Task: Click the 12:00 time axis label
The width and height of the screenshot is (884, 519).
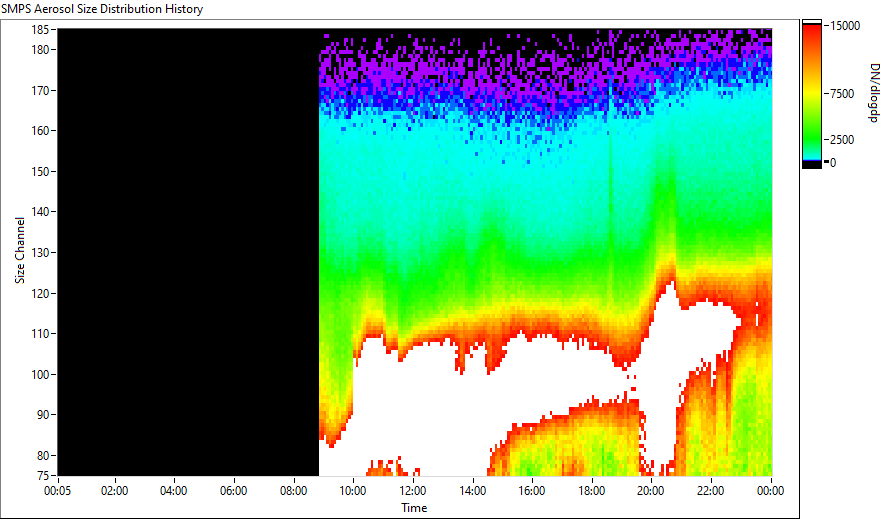Action: 413,491
